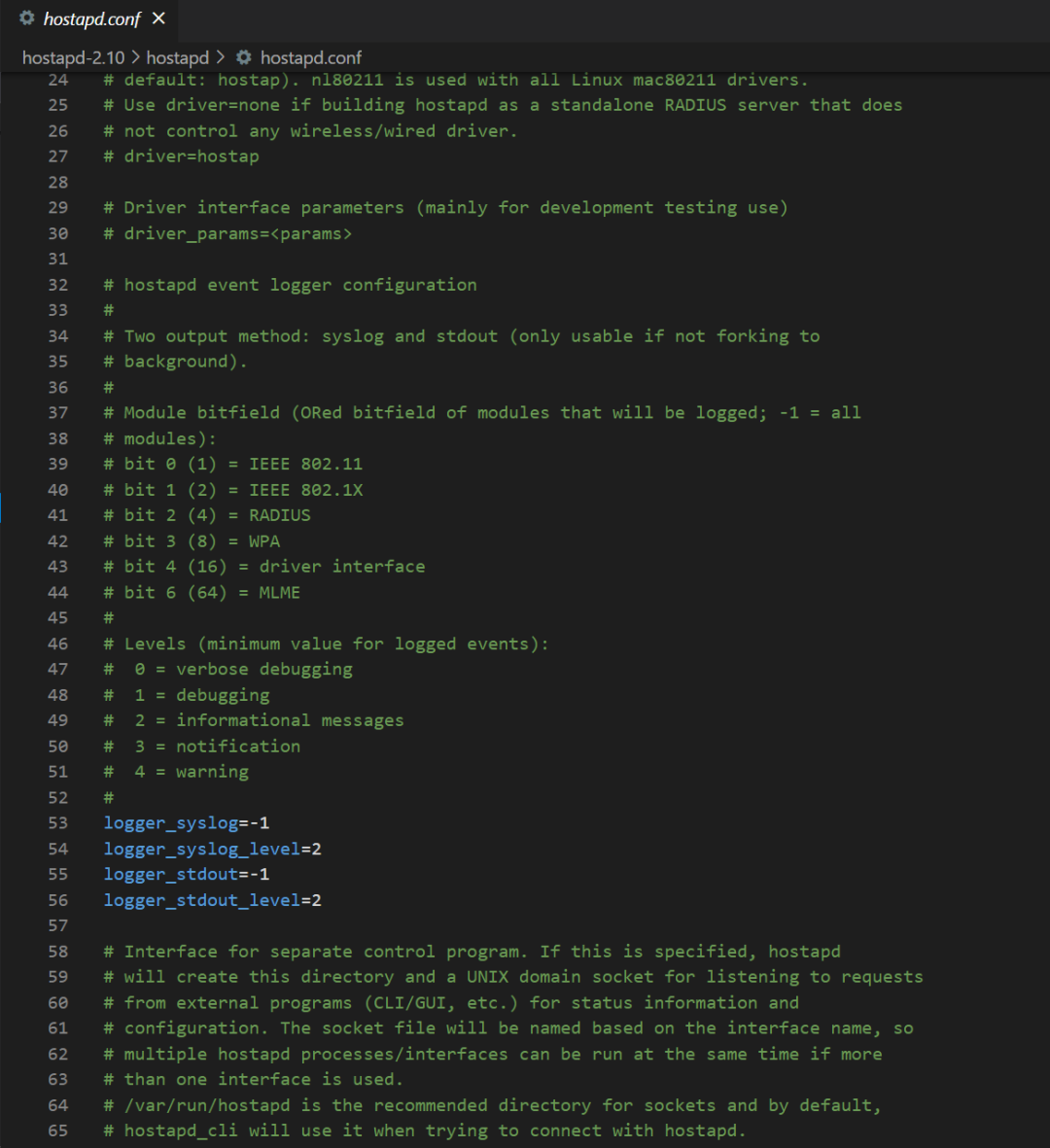
Task: Open the hostapd-2.10 breadcrumb folder
Action: tap(73, 57)
